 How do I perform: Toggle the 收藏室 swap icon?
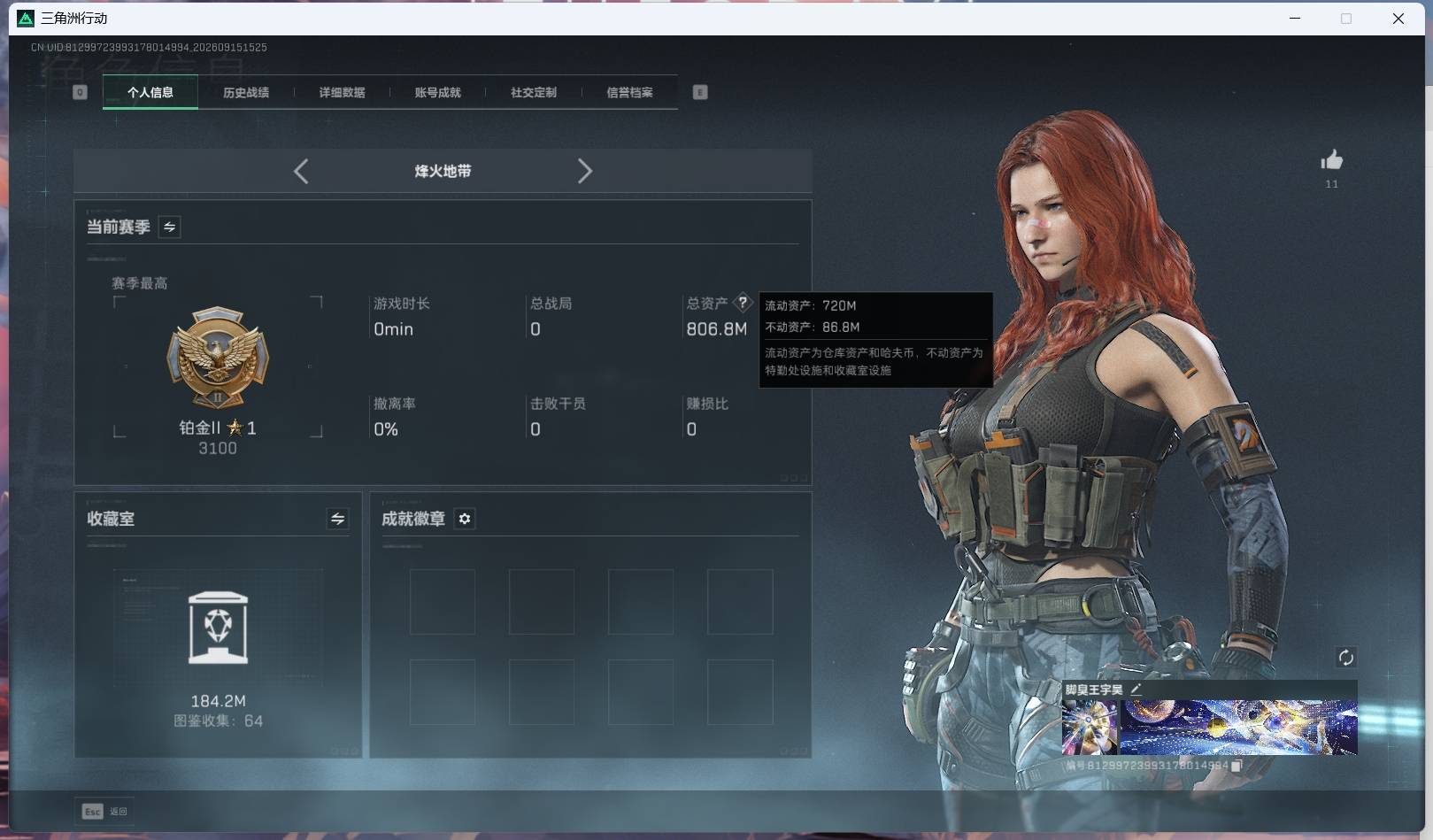tap(337, 519)
